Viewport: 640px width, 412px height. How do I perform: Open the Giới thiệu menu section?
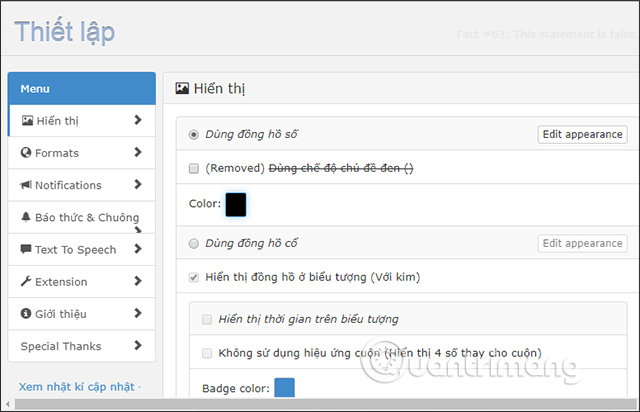82,314
